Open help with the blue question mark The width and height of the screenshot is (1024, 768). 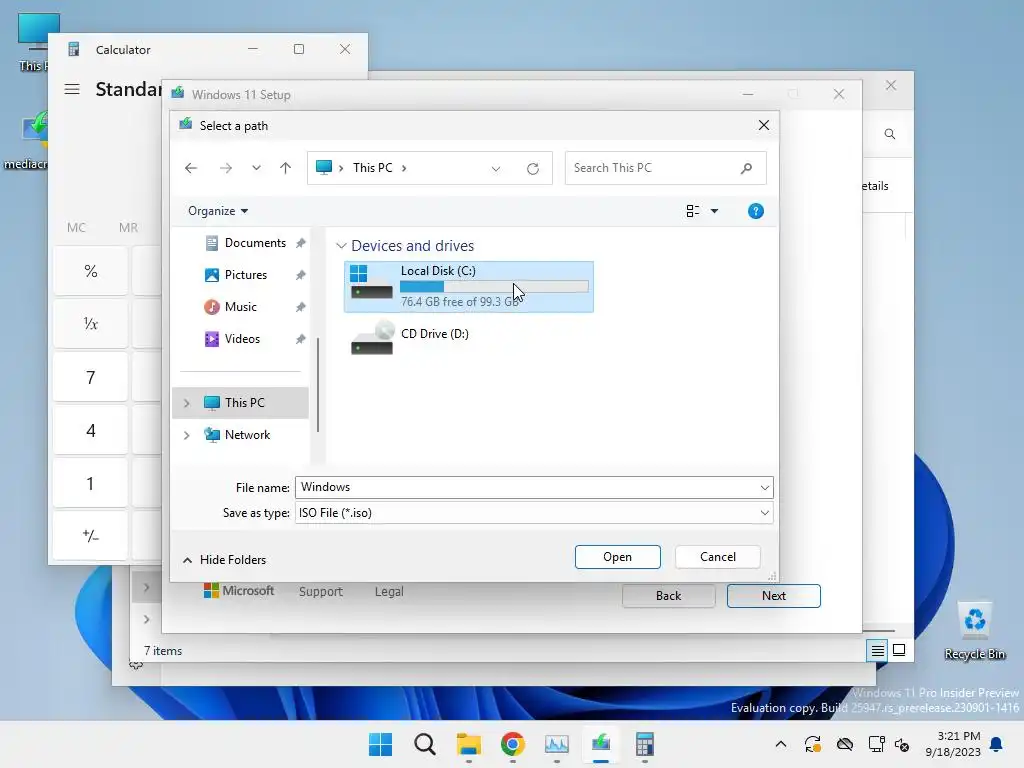coord(756,211)
